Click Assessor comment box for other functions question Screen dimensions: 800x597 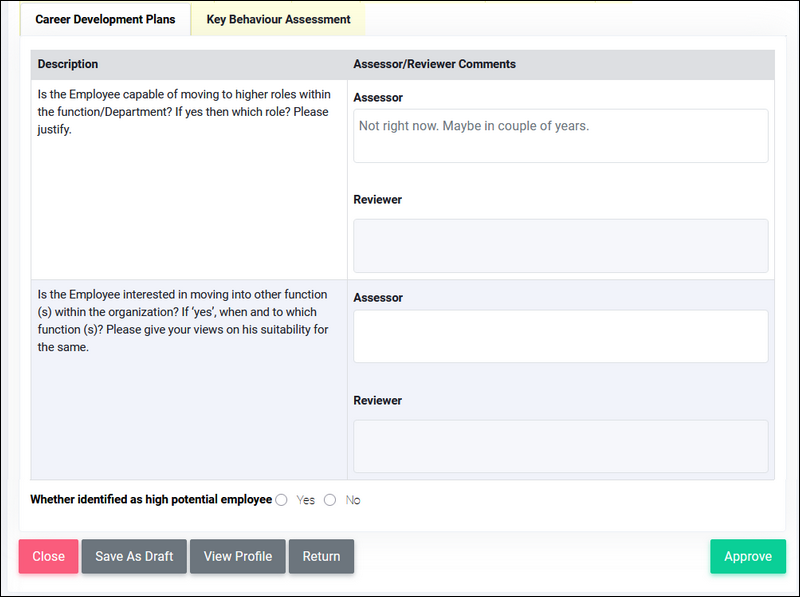tap(560, 336)
